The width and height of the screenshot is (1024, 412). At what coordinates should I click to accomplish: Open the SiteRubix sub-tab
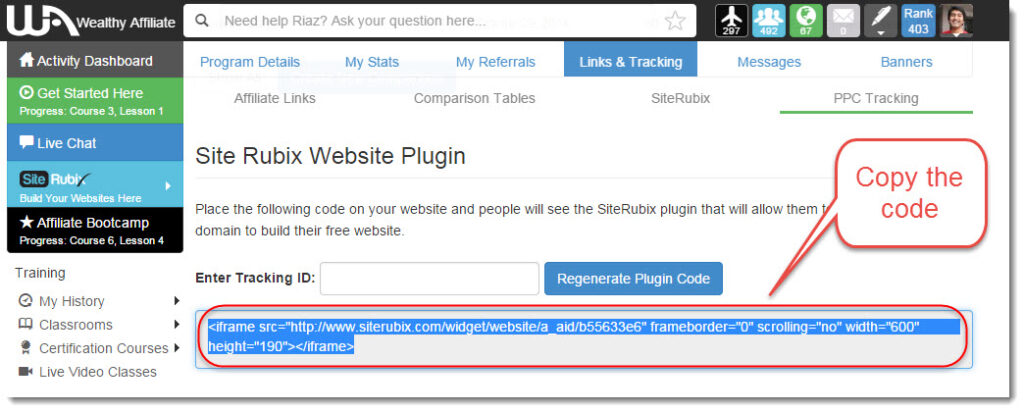tap(680, 99)
